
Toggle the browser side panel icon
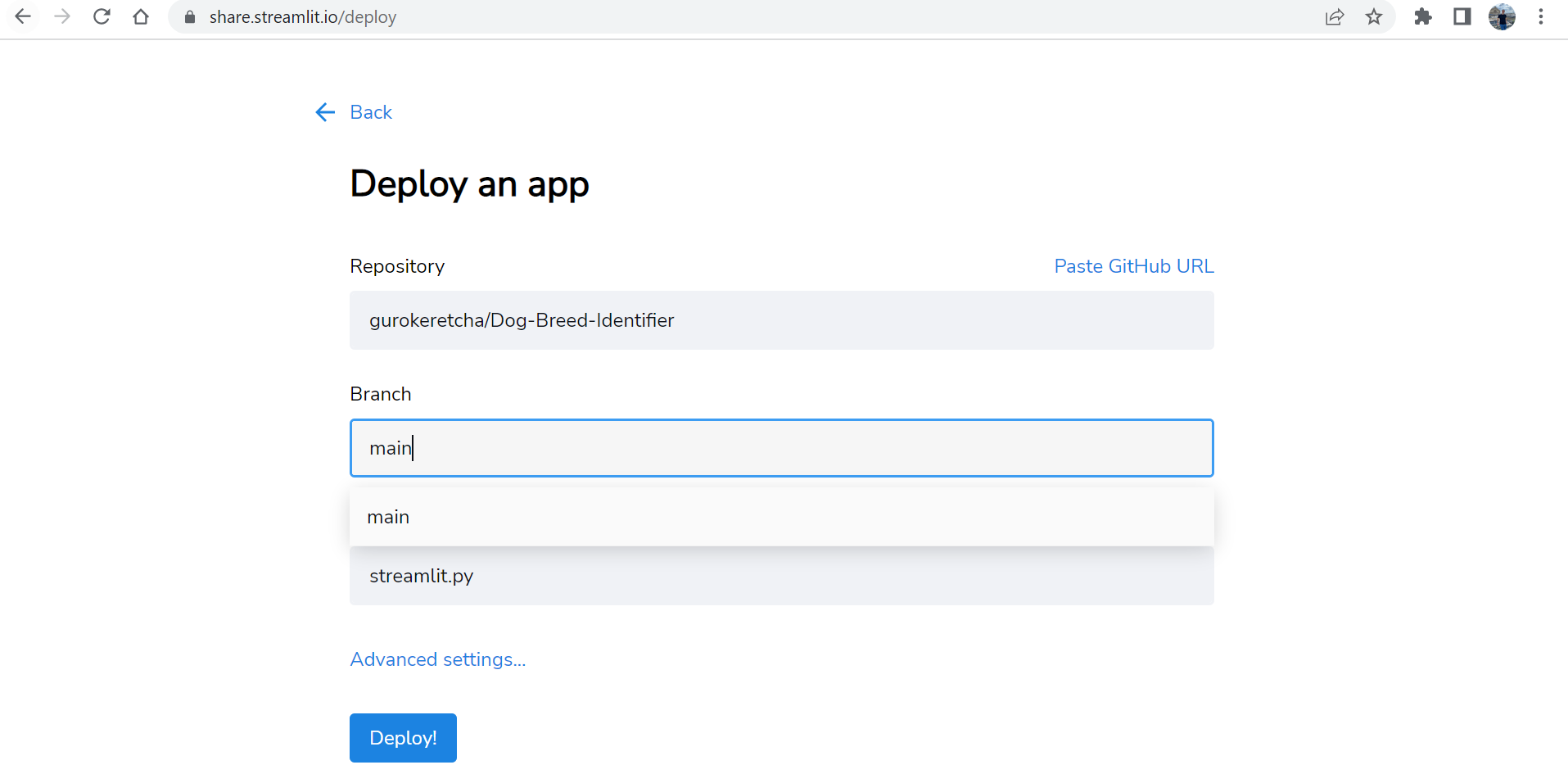click(x=1462, y=16)
